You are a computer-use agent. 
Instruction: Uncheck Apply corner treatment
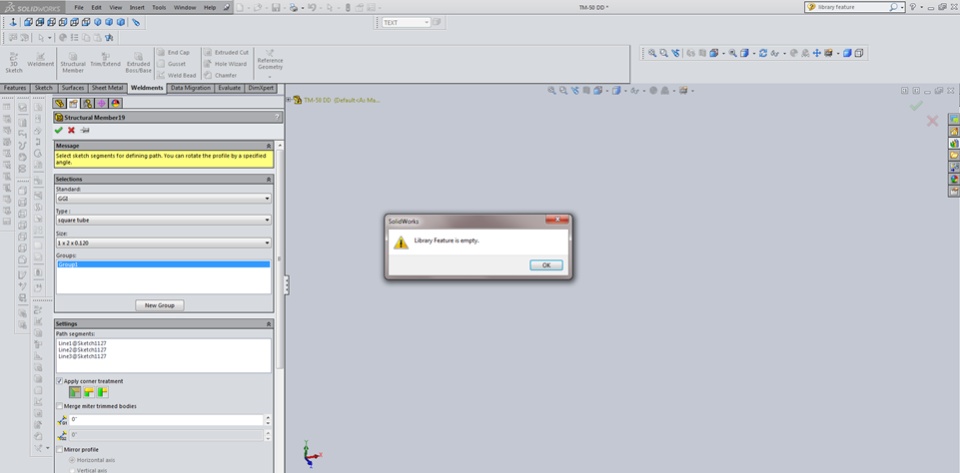(59, 381)
